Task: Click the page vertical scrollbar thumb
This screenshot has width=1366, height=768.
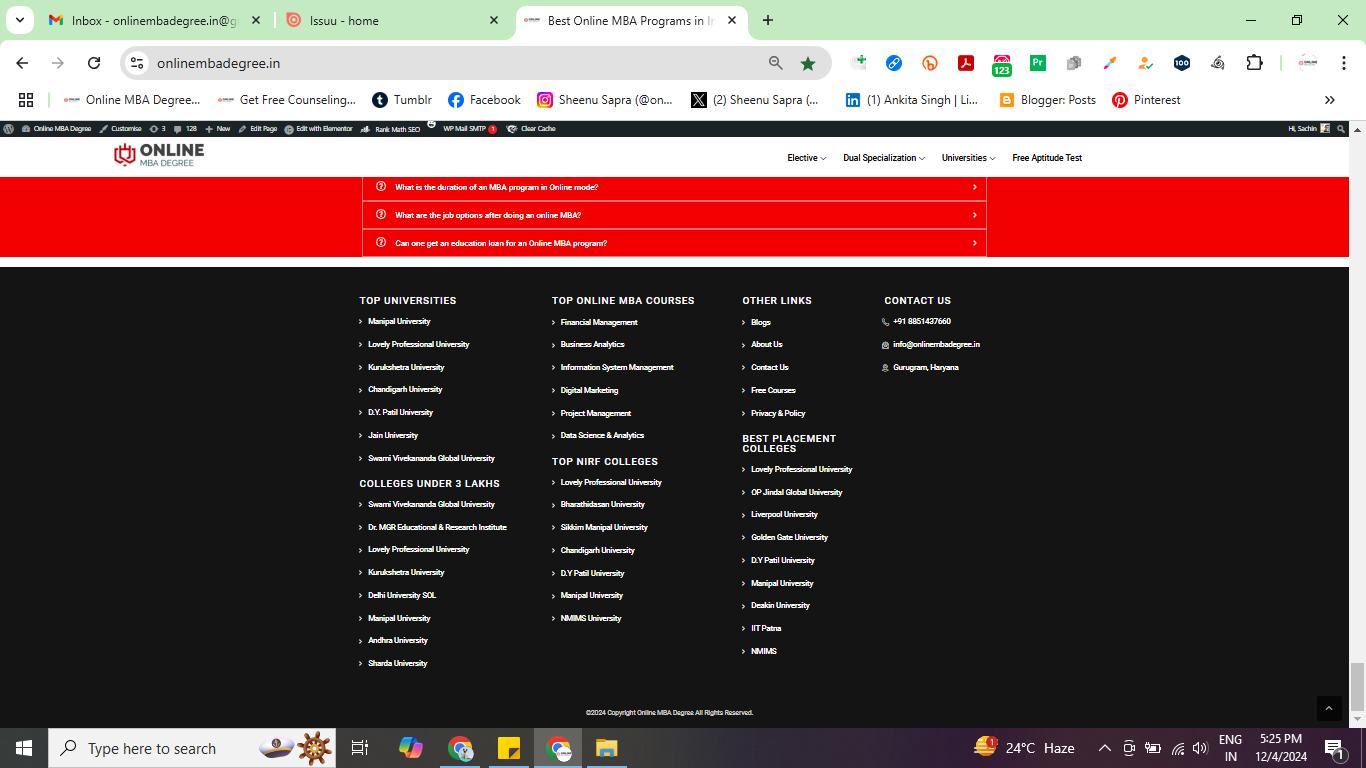Action: pos(1357,685)
